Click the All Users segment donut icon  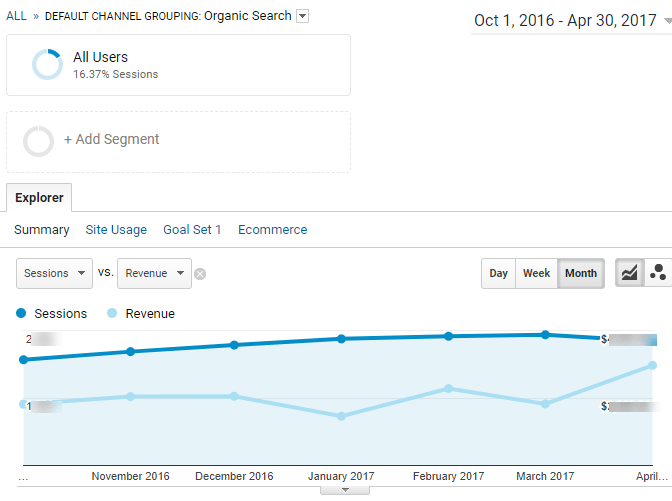(47, 64)
